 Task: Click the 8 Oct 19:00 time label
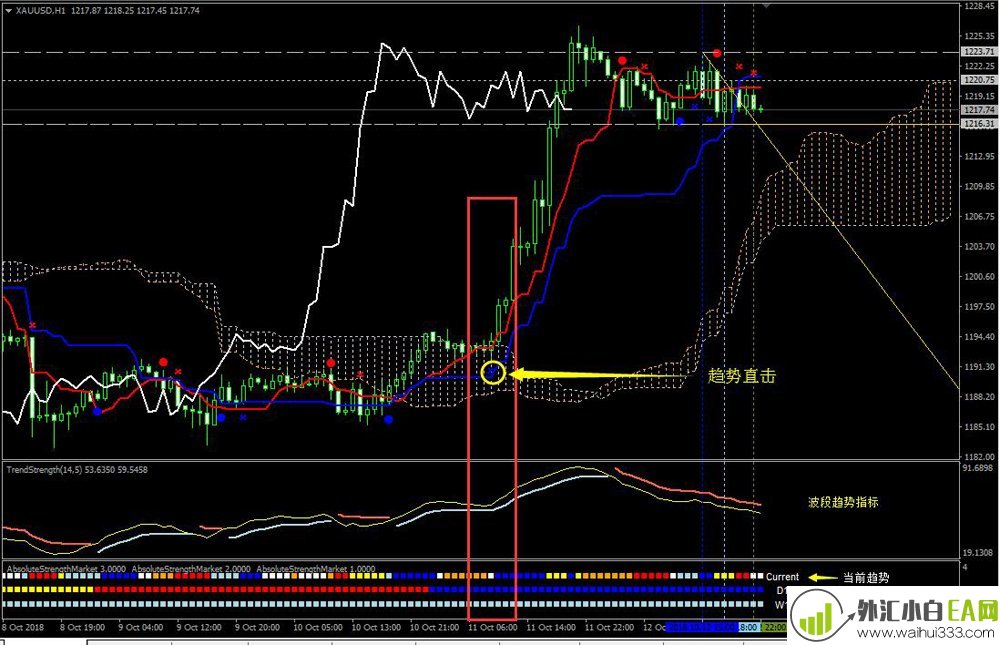click(82, 627)
